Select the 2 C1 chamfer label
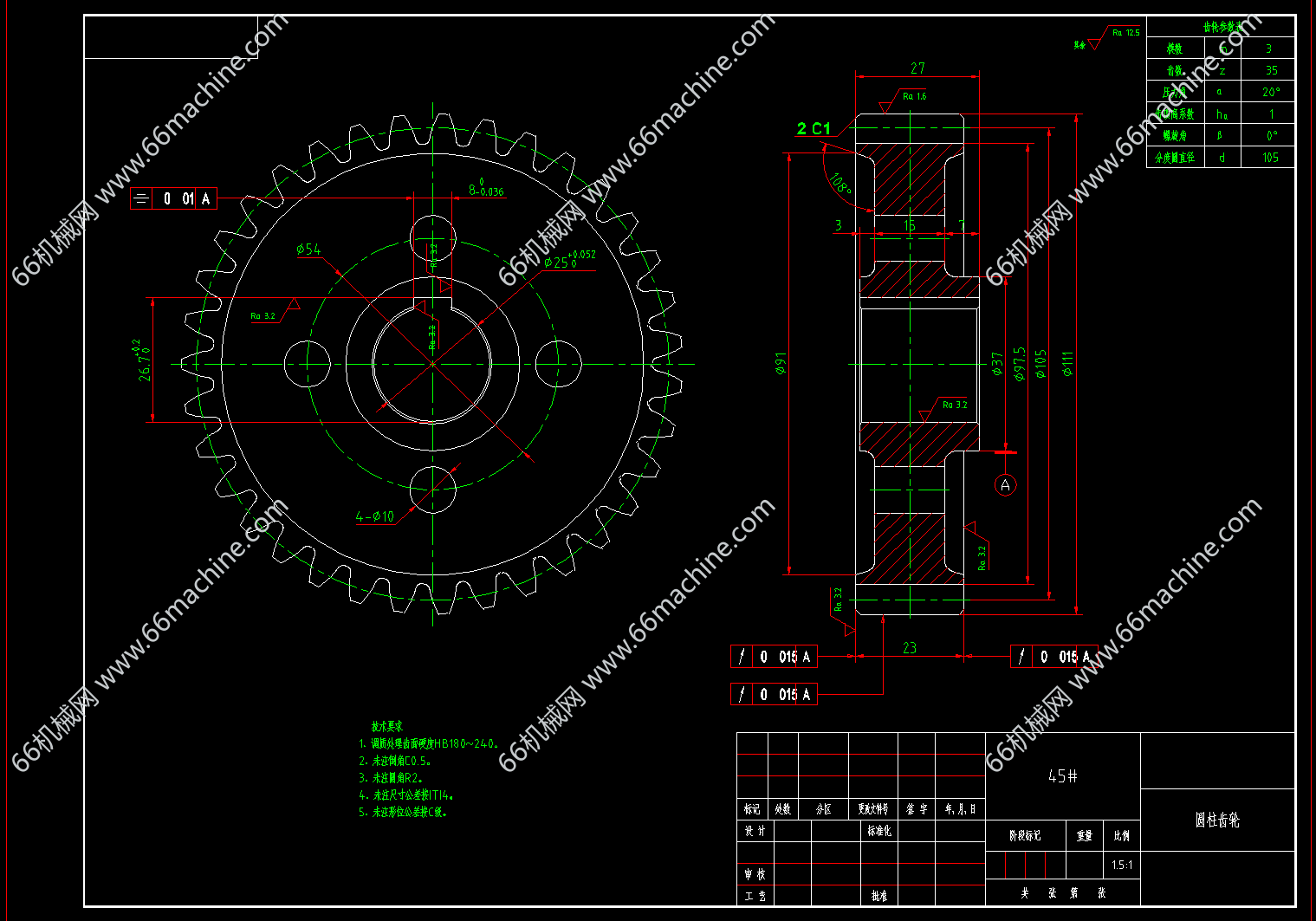This screenshot has height=921, width=1316. pyautogui.click(x=814, y=129)
